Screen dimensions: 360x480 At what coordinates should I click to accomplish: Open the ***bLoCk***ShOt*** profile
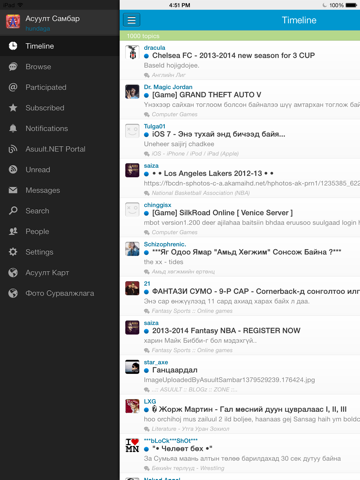pos(171,441)
